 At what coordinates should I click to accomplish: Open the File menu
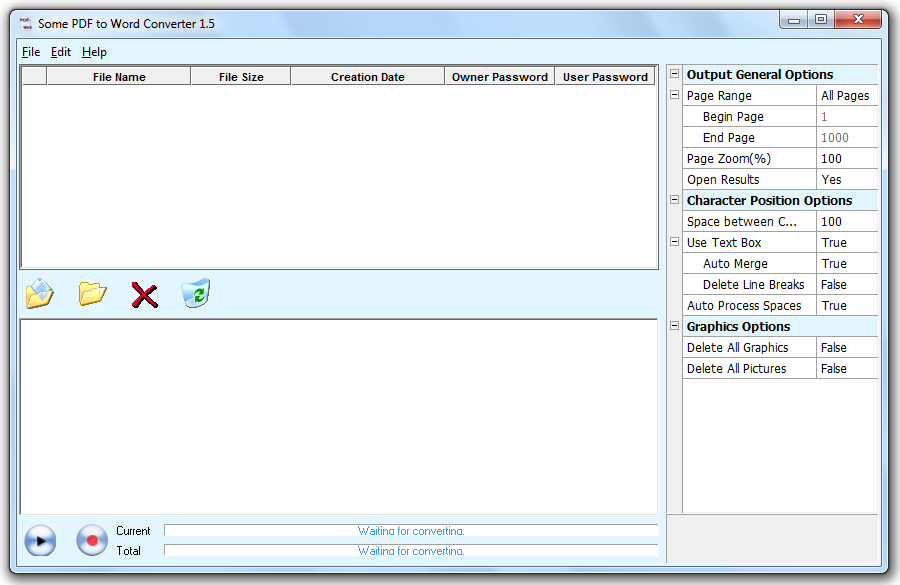31,52
